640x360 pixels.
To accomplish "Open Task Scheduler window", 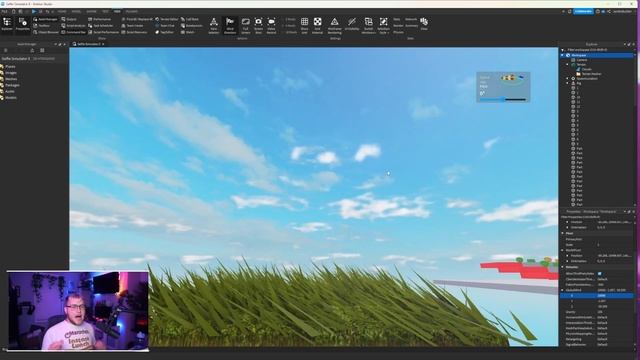I will click(x=100, y=25).
